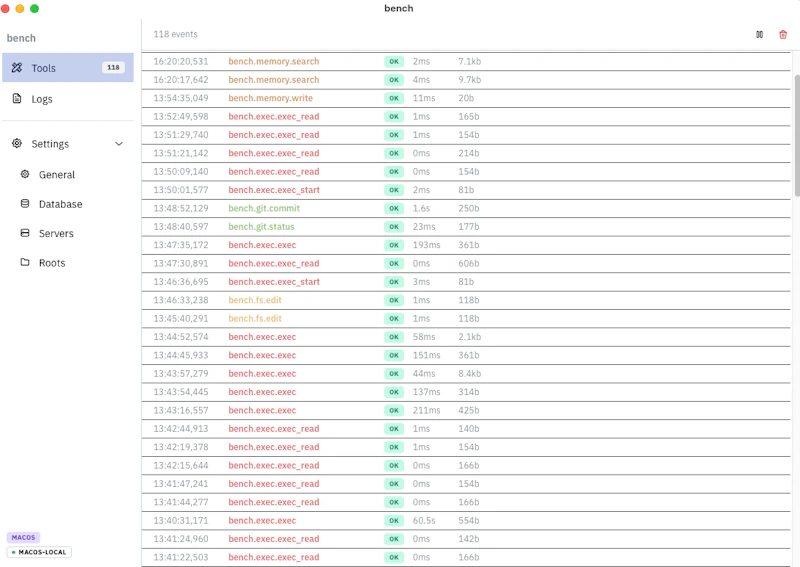Collapse the Settings section chevron
The width and height of the screenshot is (800, 567).
coord(119,144)
